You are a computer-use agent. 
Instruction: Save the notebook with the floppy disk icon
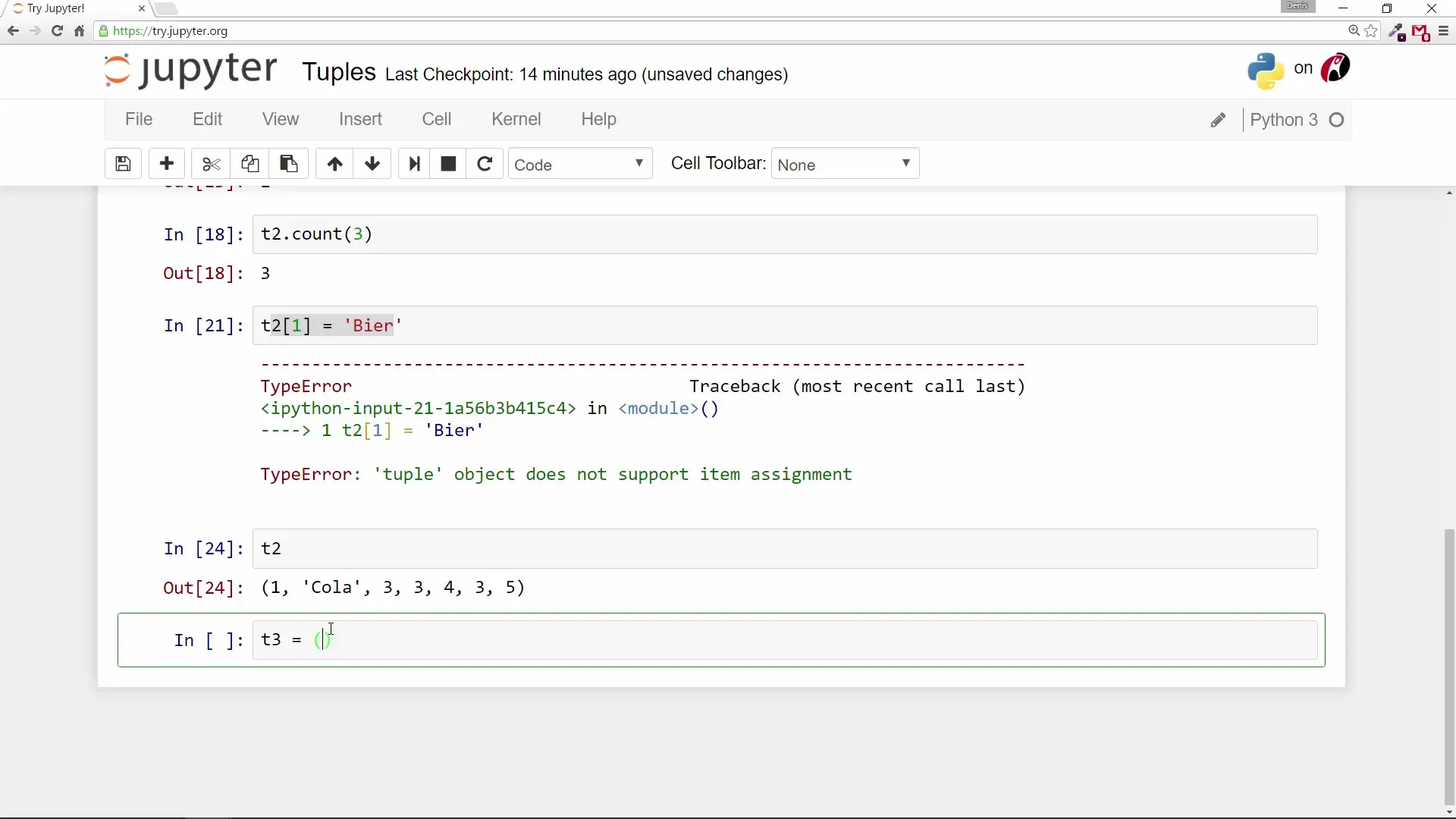(123, 164)
